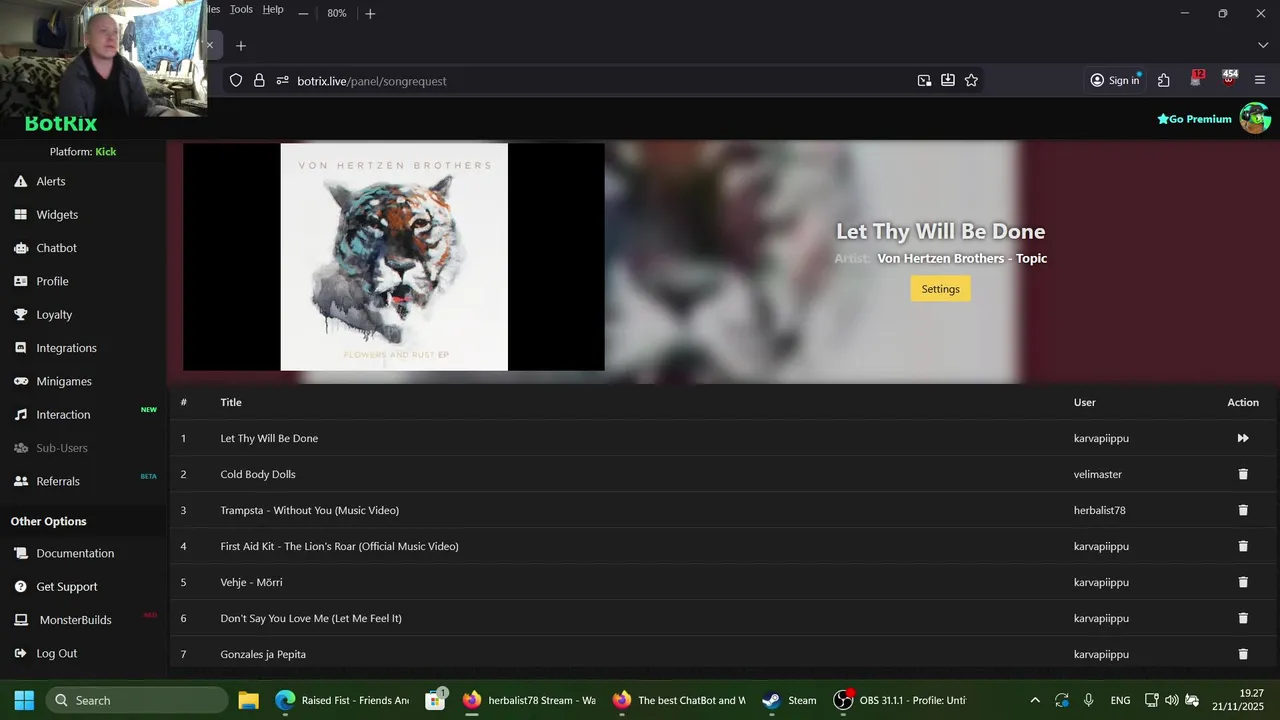Viewport: 1280px width, 720px height.
Task: Open the padlock site information icon
Action: pos(259,81)
